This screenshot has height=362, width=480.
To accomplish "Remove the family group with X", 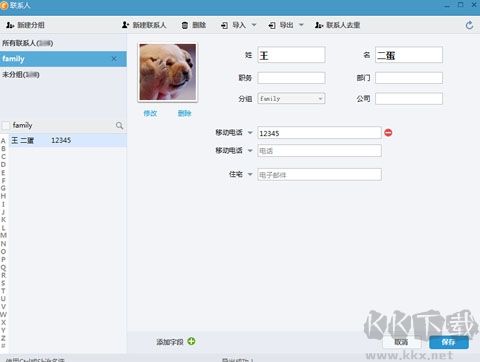I will click(114, 59).
